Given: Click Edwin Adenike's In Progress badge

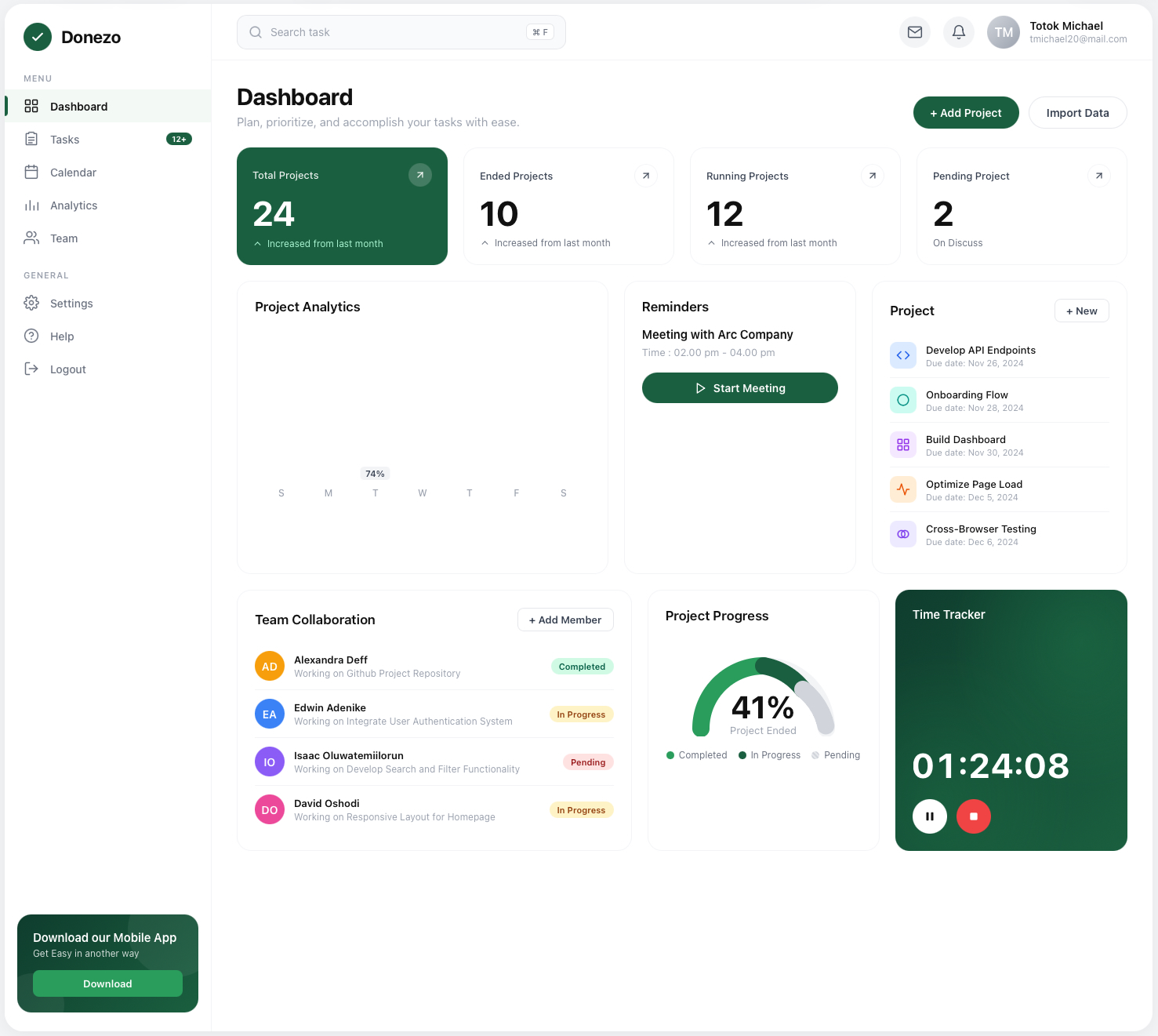Looking at the screenshot, I should tap(581, 714).
